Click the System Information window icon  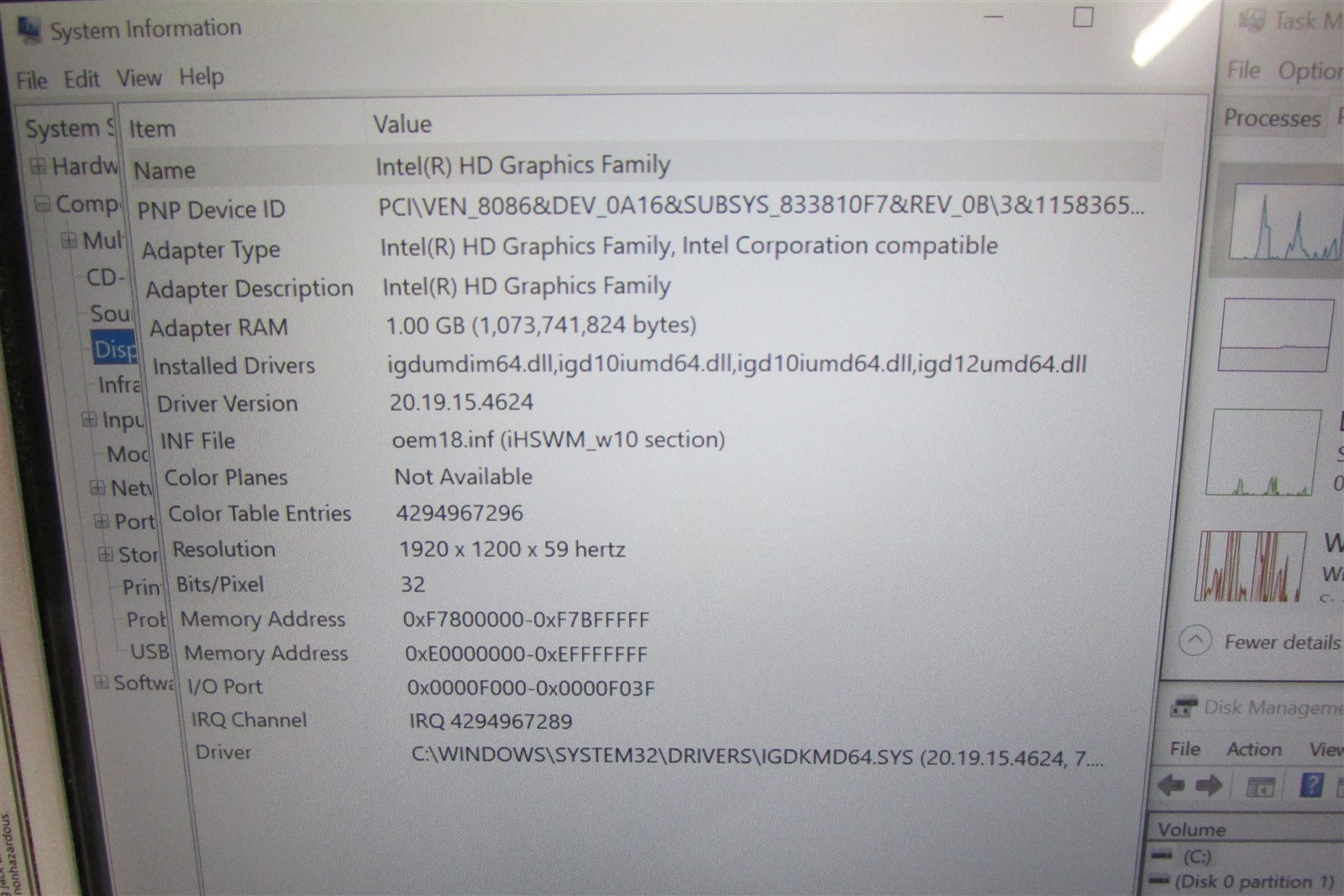click(x=29, y=30)
